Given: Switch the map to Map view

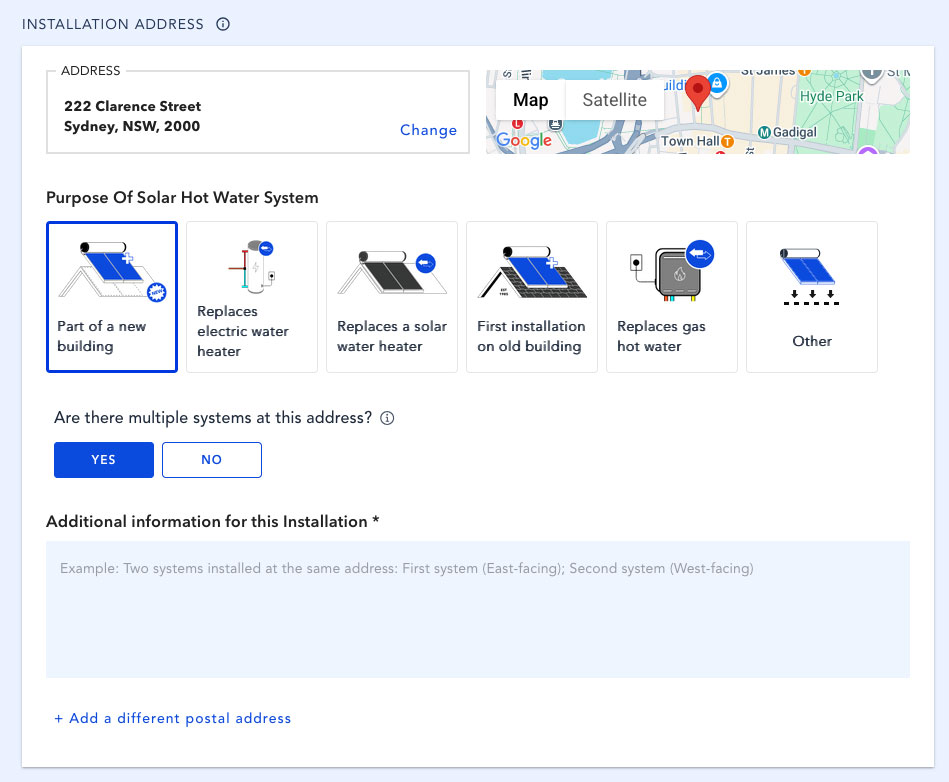Looking at the screenshot, I should click(530, 100).
